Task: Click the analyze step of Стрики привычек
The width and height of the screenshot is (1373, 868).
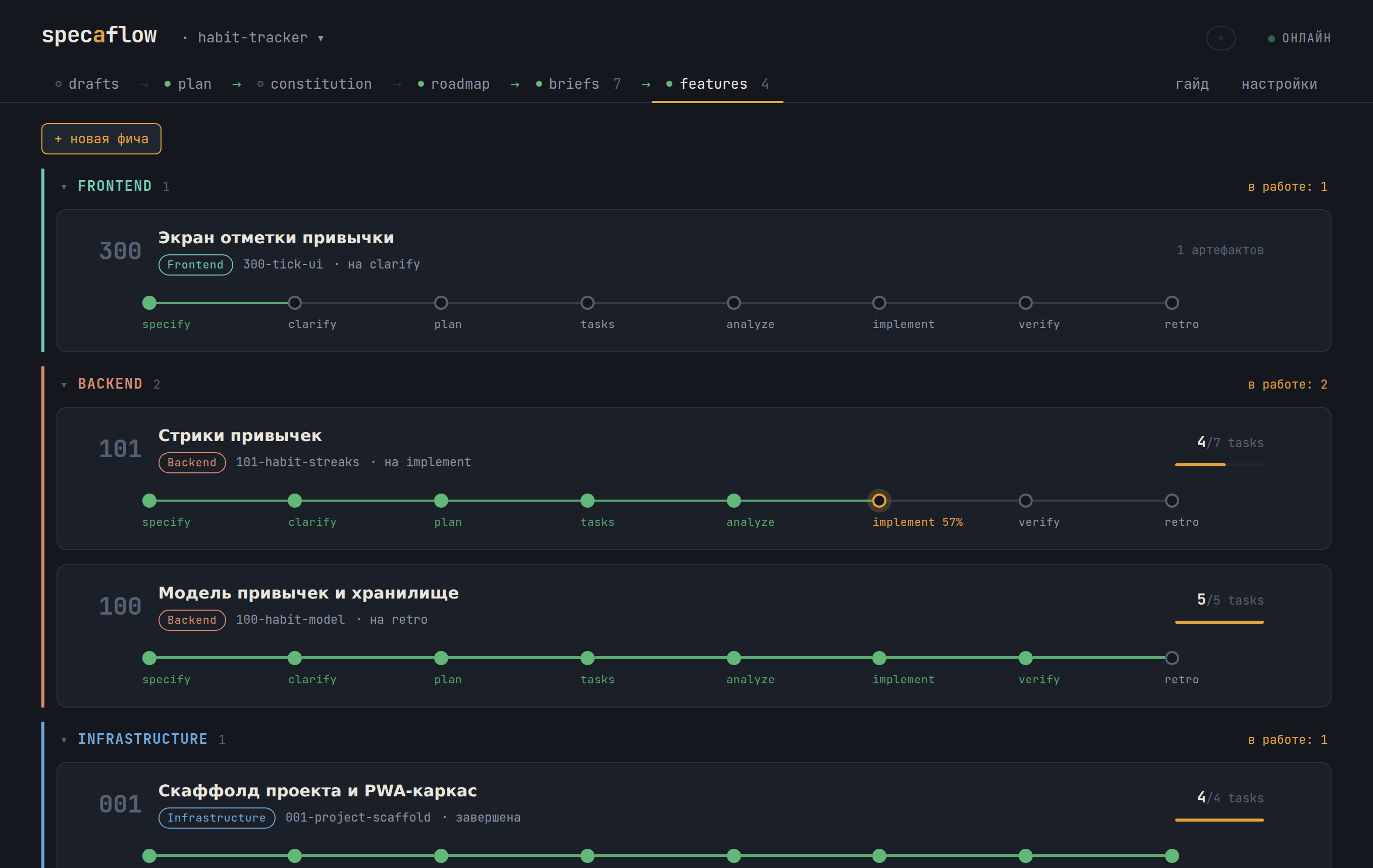Action: (734, 501)
